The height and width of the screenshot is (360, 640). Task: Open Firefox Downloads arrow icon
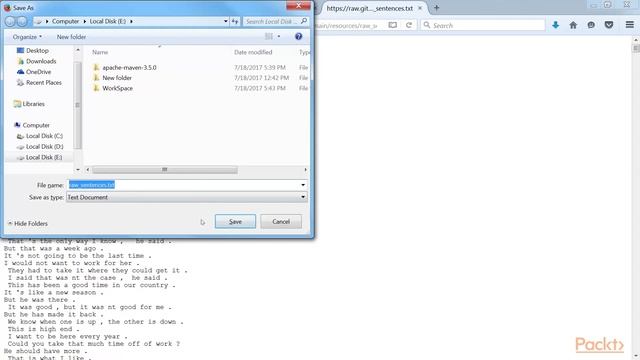(x=556, y=25)
